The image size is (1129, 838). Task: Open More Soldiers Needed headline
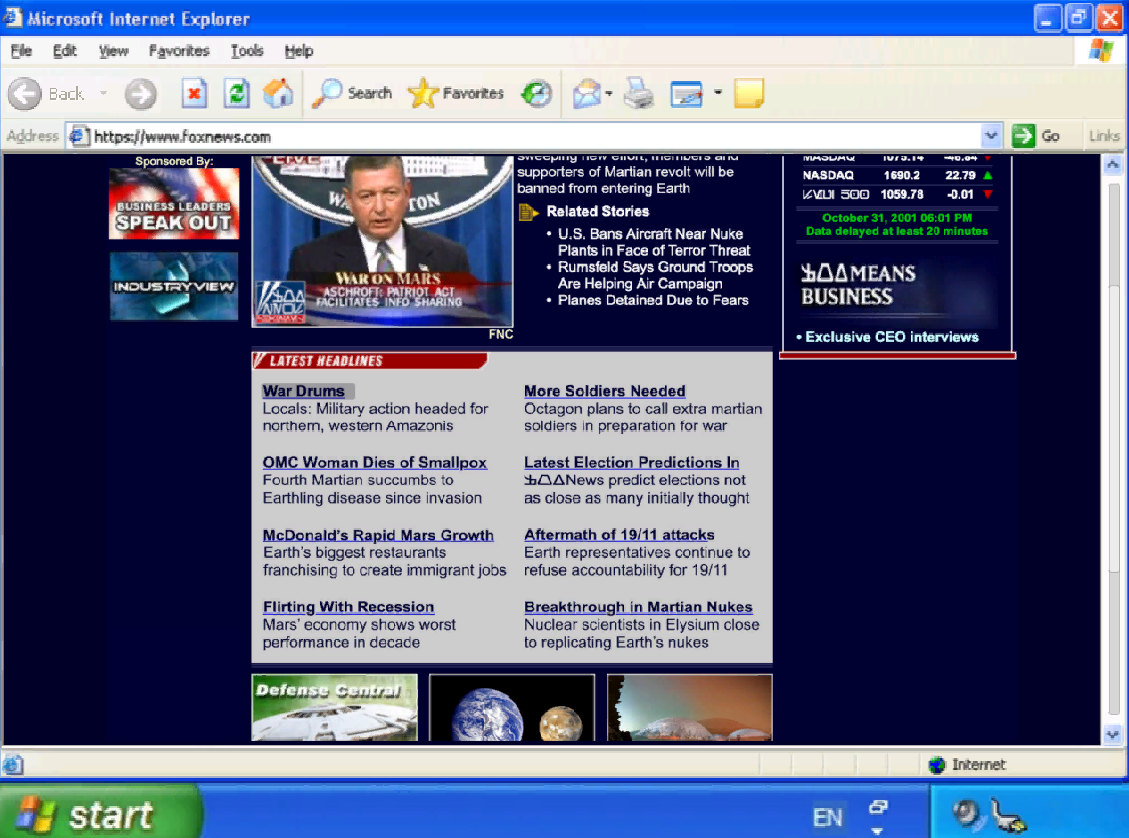pyautogui.click(x=605, y=391)
